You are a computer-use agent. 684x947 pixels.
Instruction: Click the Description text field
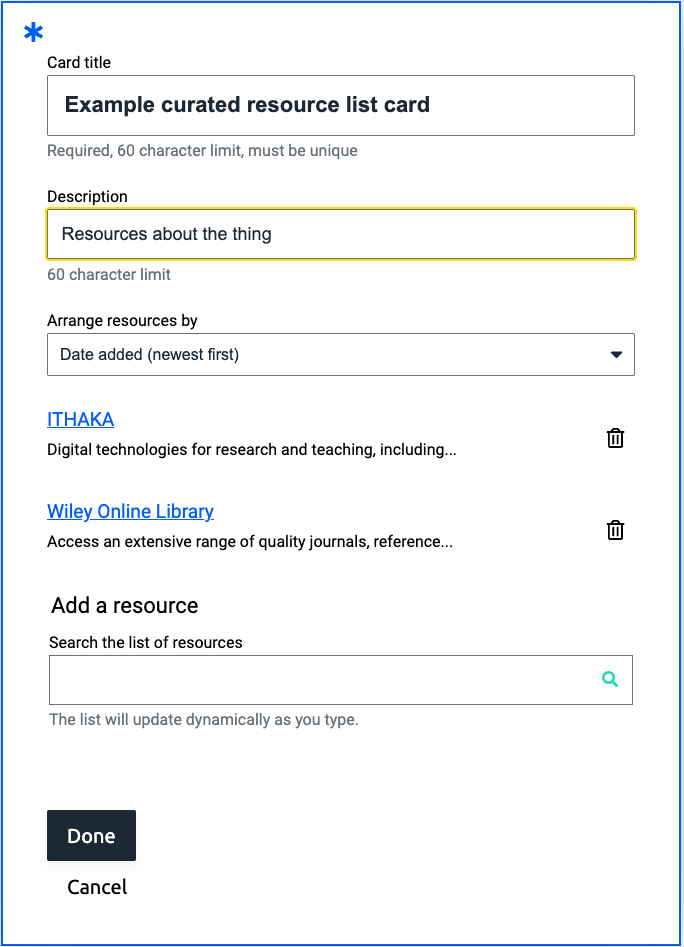coord(340,233)
